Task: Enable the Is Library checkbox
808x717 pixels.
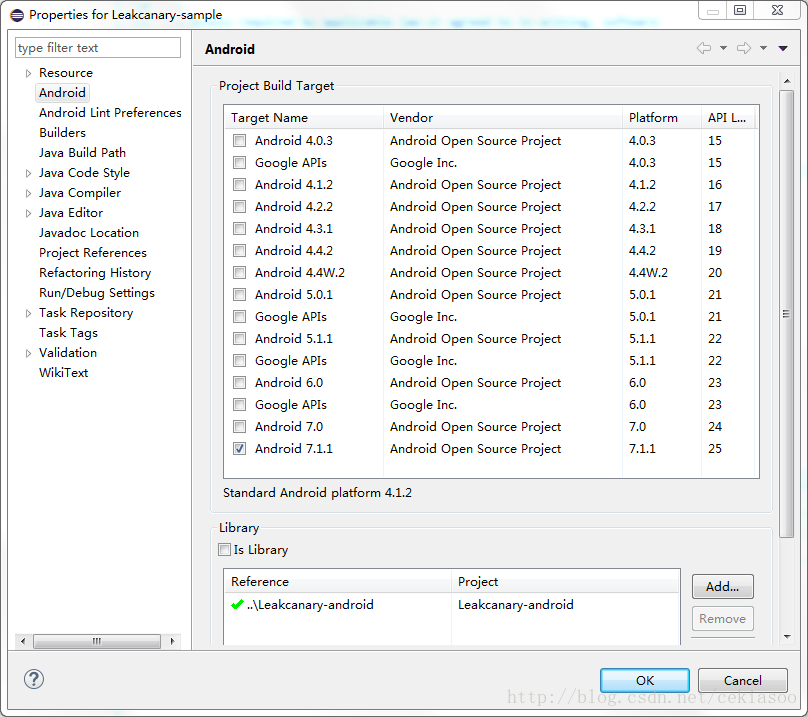Action: [x=224, y=549]
